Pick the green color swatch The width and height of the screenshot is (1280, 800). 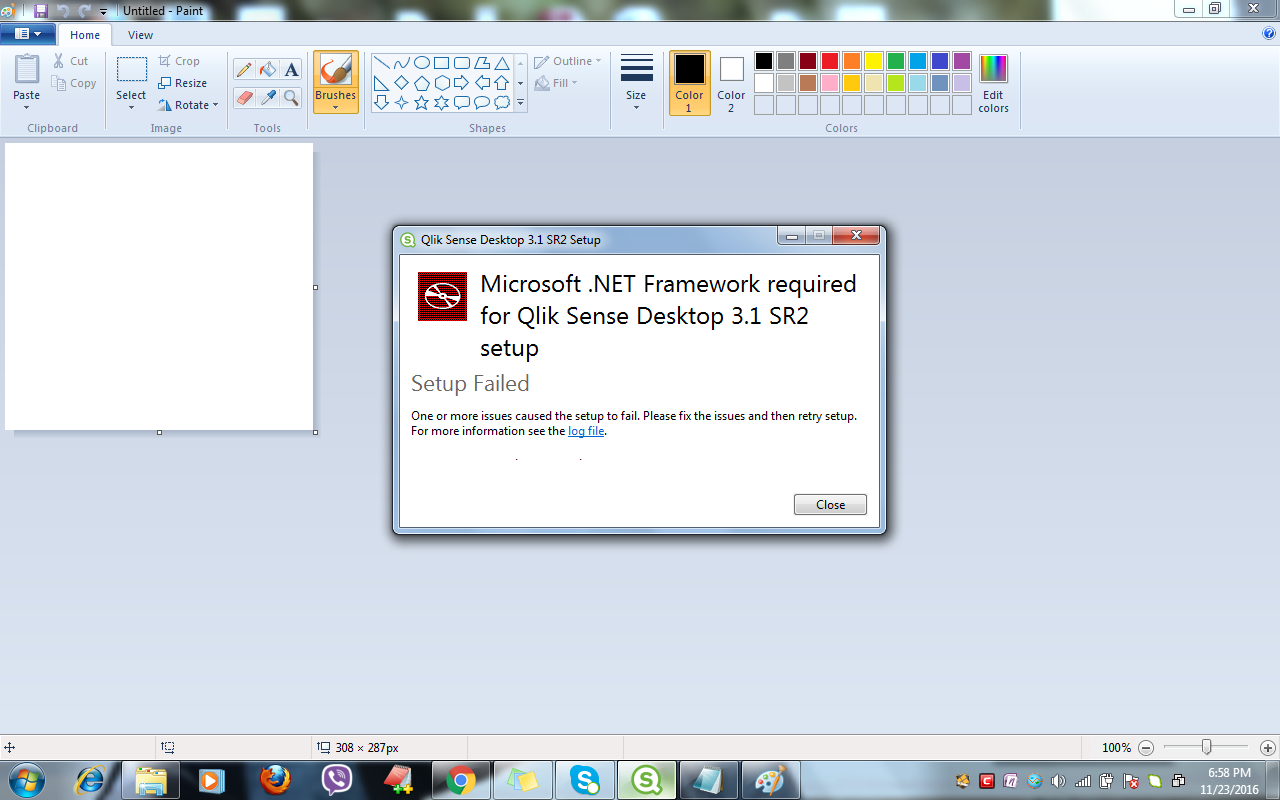[x=895, y=61]
